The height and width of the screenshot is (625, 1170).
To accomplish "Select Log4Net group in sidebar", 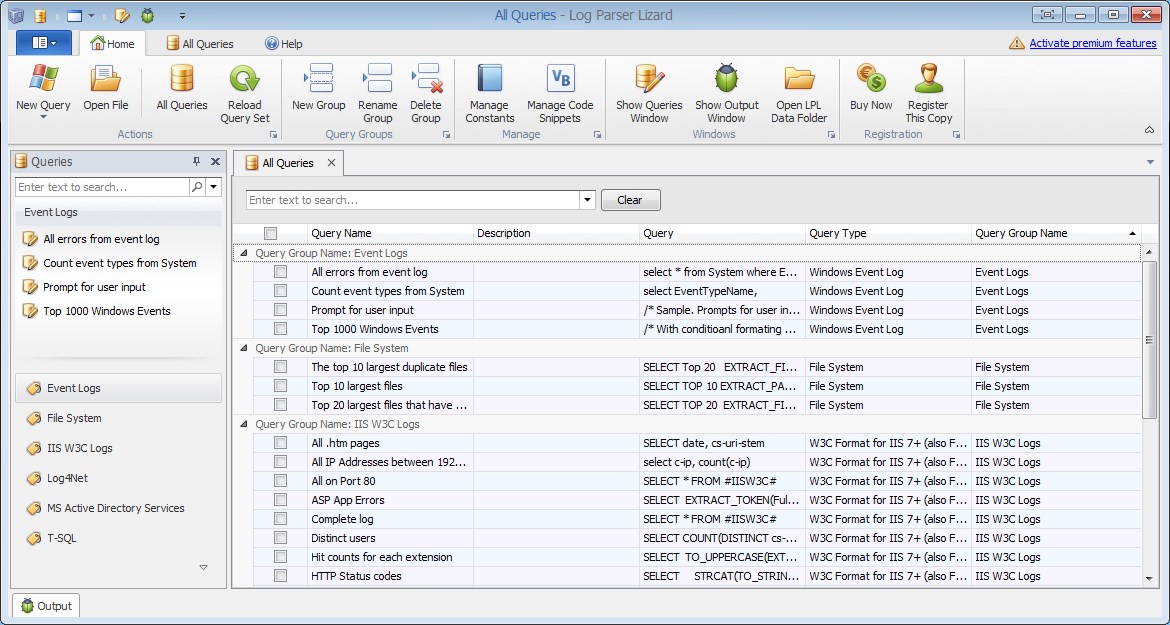I will click(119, 478).
